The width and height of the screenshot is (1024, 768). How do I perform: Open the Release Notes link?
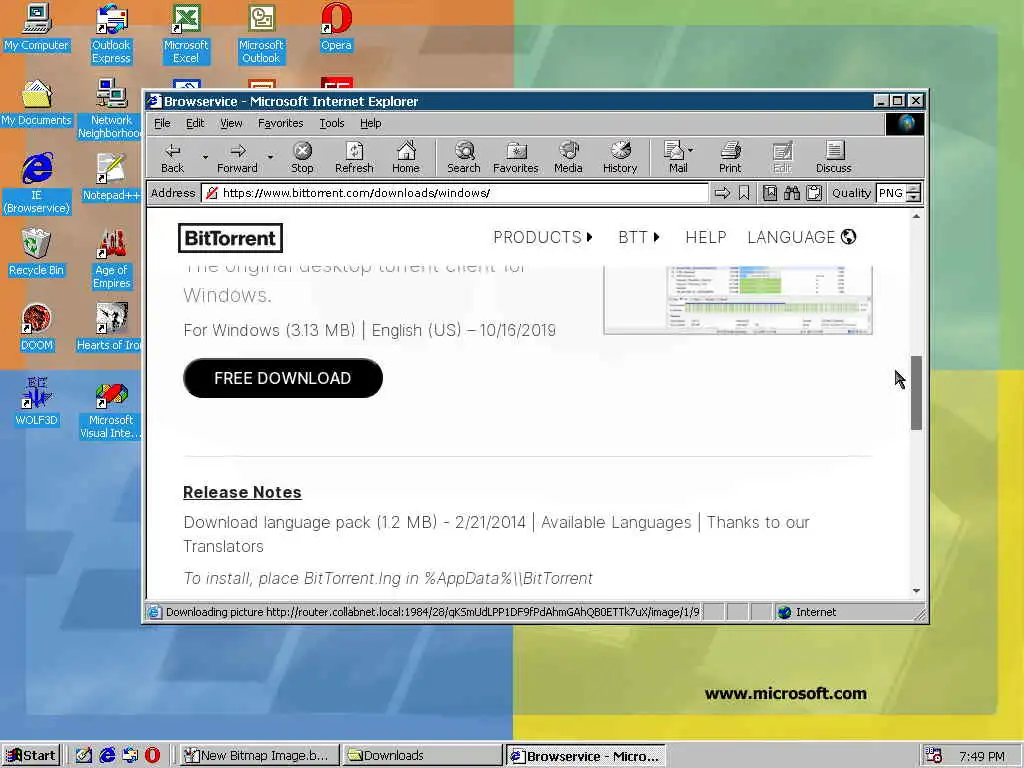(x=242, y=492)
